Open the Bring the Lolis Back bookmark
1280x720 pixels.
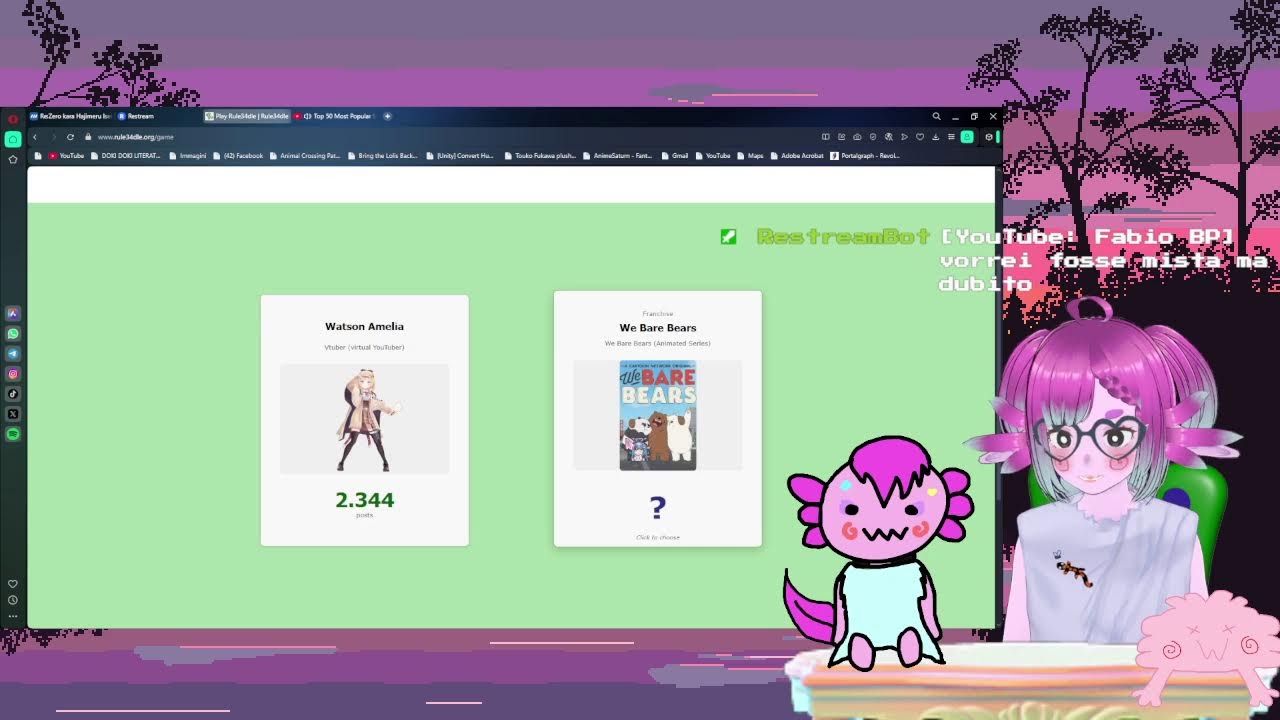tap(382, 156)
